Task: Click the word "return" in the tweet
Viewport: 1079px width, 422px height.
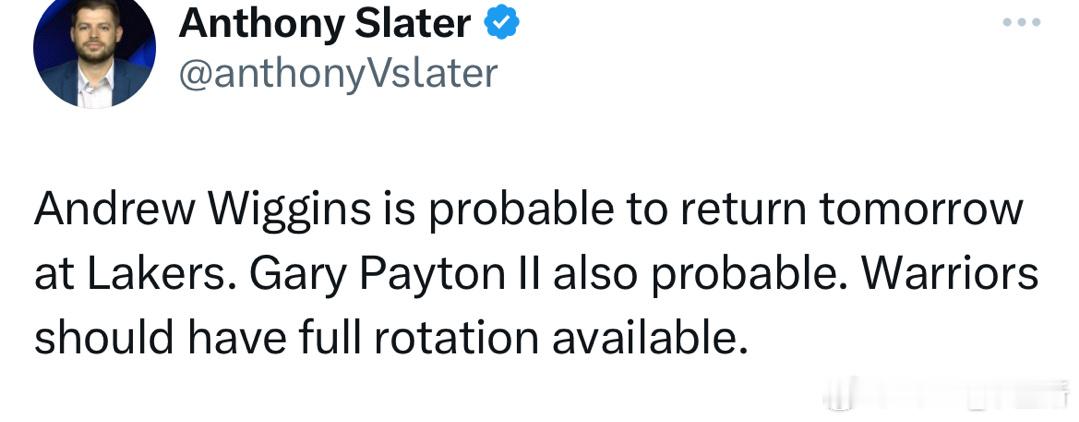Action: click(702, 211)
